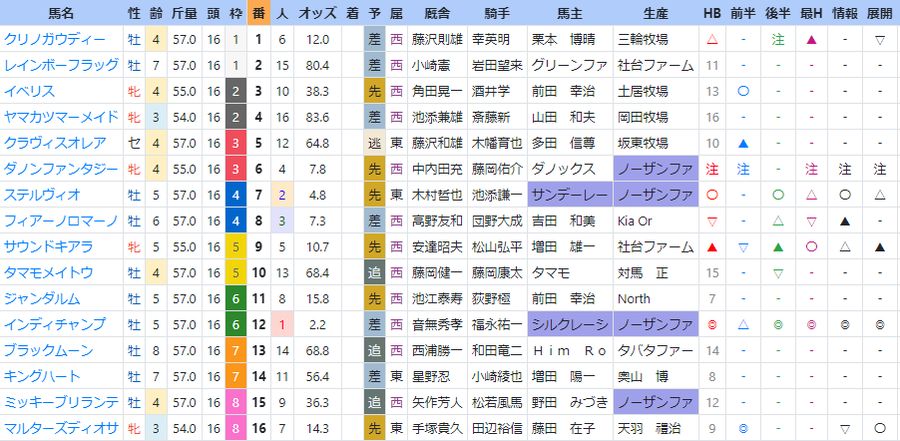Click jockey 田辺裕信 cell
The height and width of the screenshot is (441, 900).
498,428
